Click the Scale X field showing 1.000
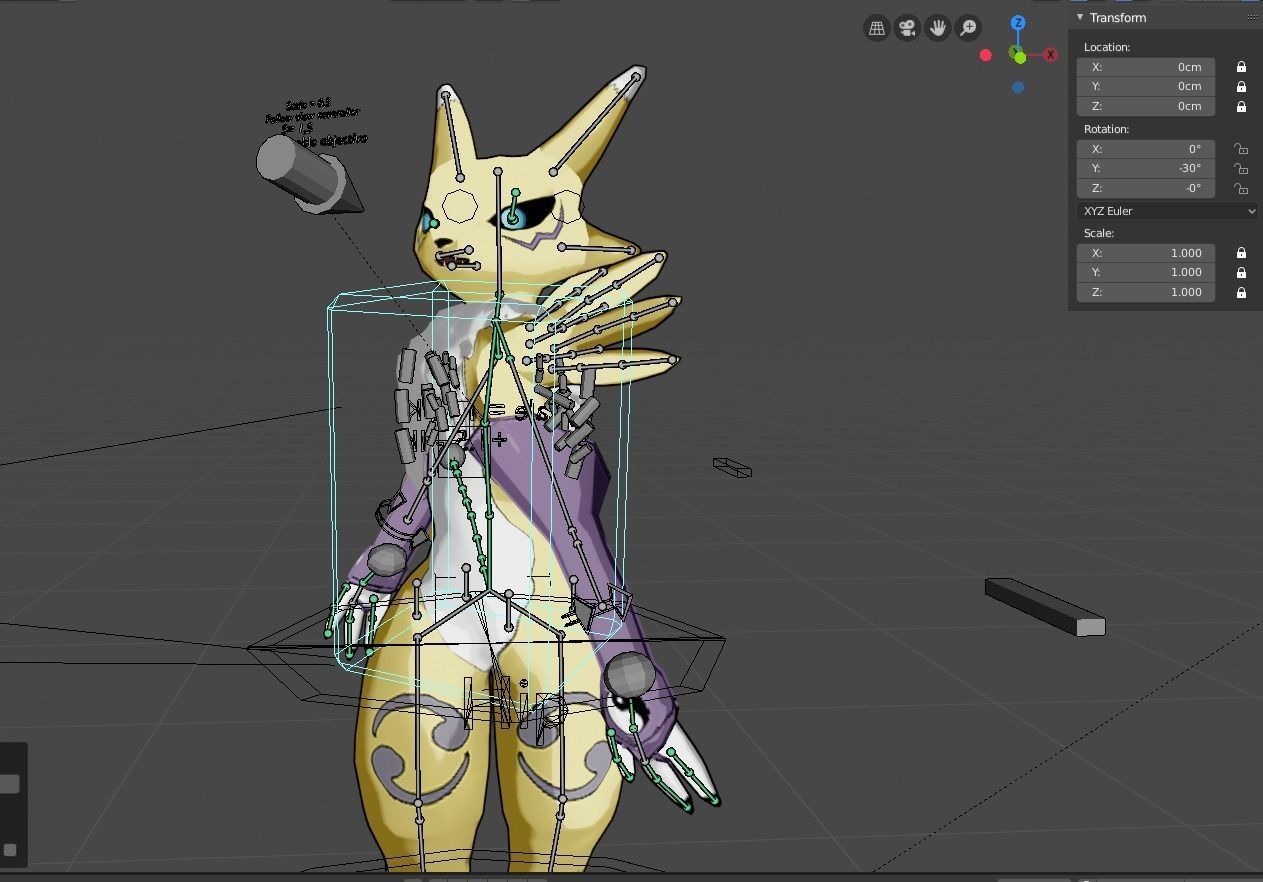Screen dimensions: 1263x882 (1146, 253)
